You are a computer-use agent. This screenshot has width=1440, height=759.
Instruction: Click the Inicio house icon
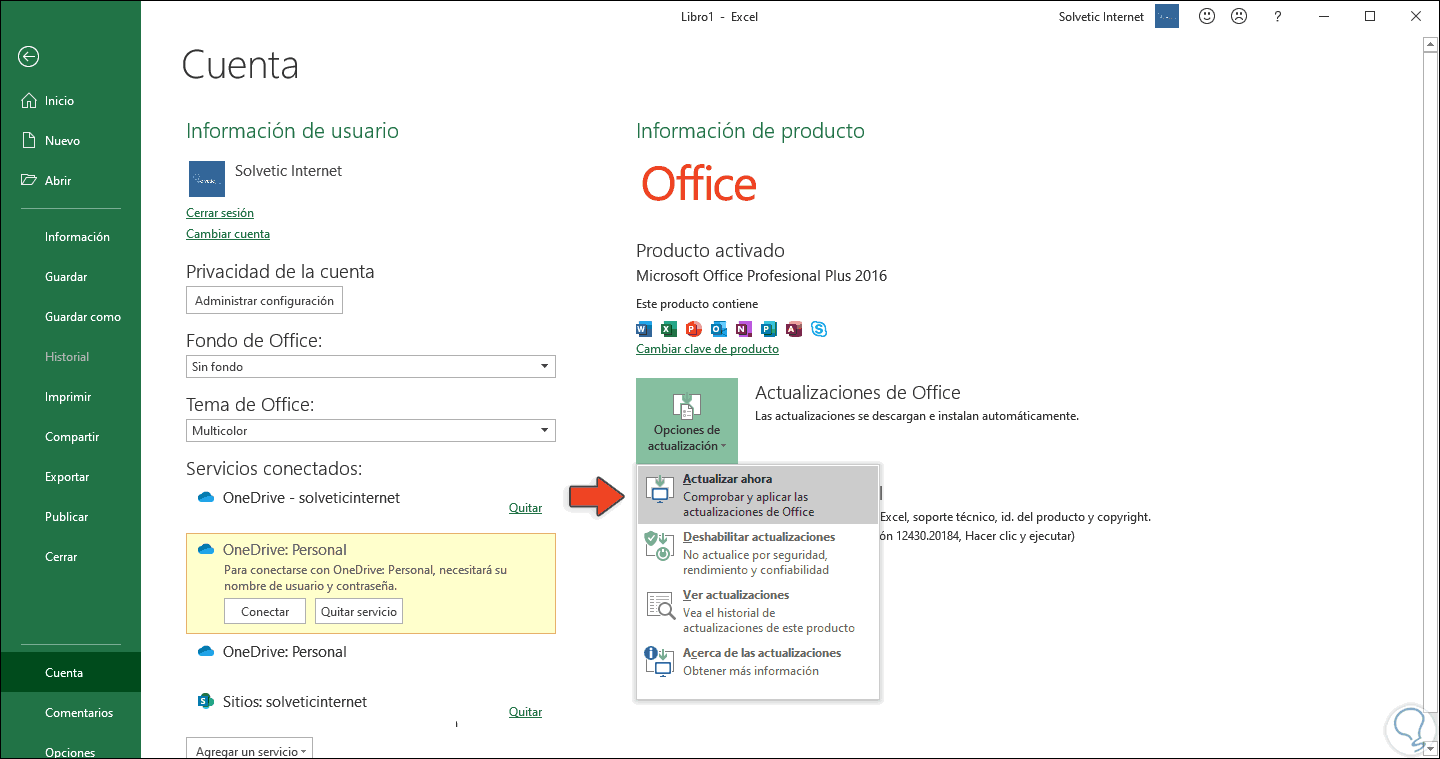[28, 101]
